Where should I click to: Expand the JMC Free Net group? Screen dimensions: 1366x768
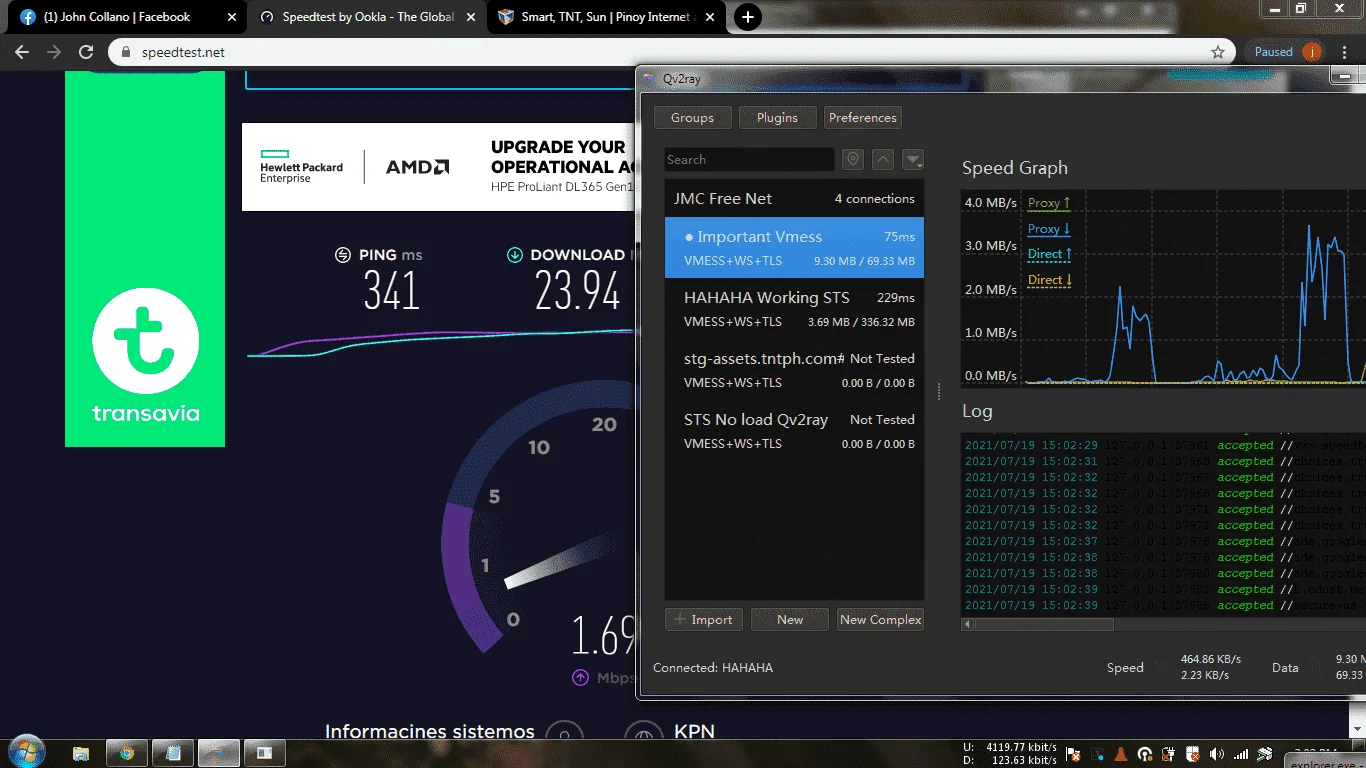point(794,198)
